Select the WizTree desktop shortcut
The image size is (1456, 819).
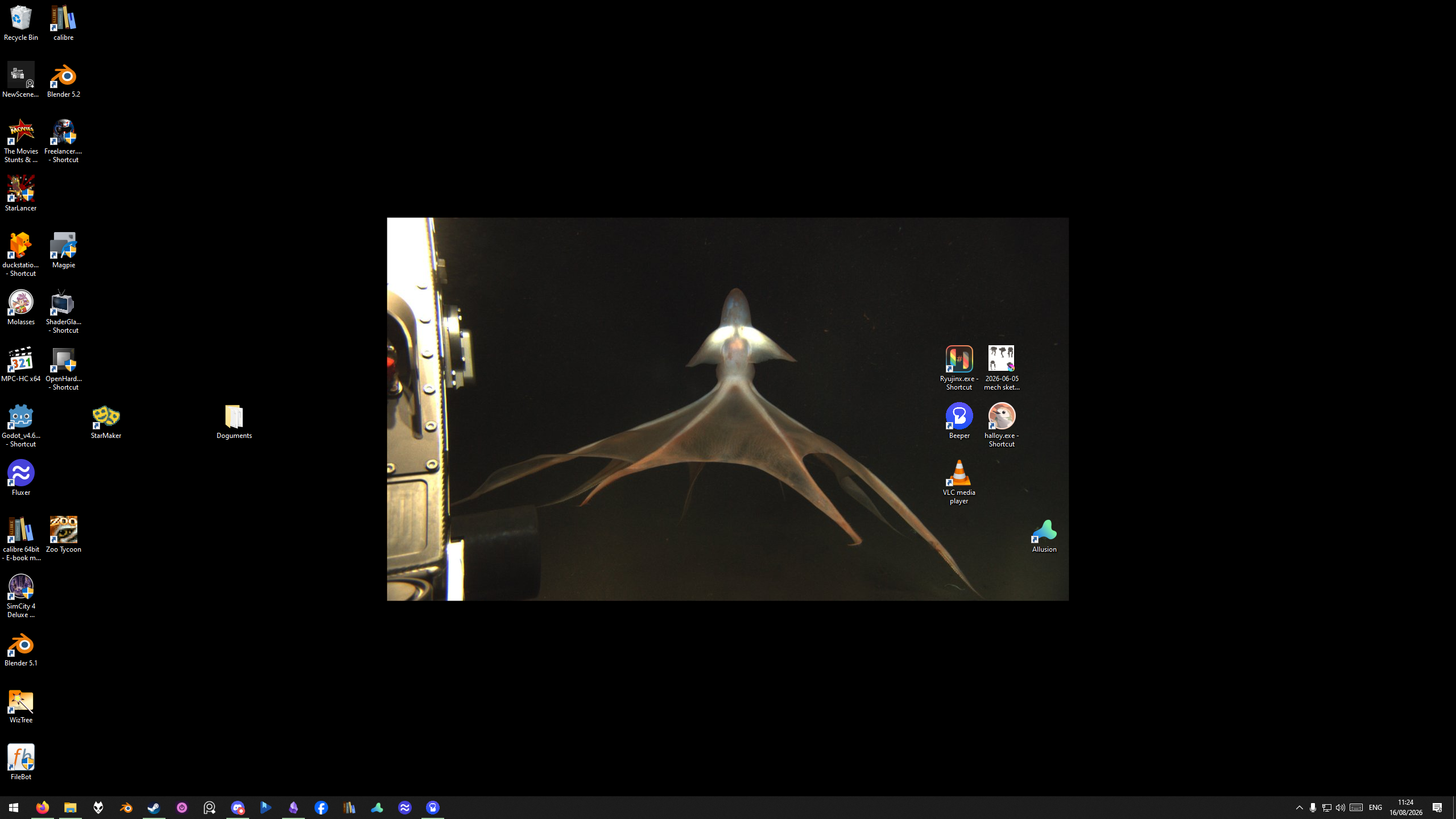(21, 706)
